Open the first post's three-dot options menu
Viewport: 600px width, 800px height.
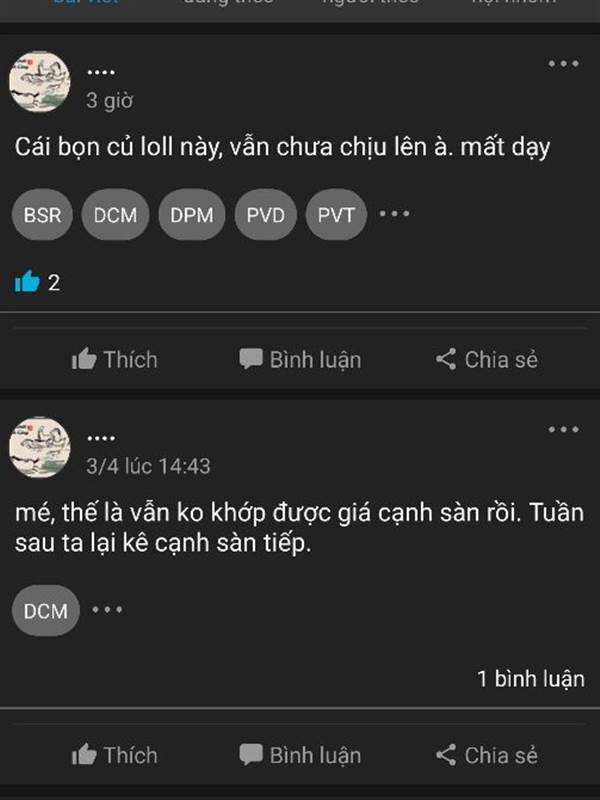tap(563, 64)
